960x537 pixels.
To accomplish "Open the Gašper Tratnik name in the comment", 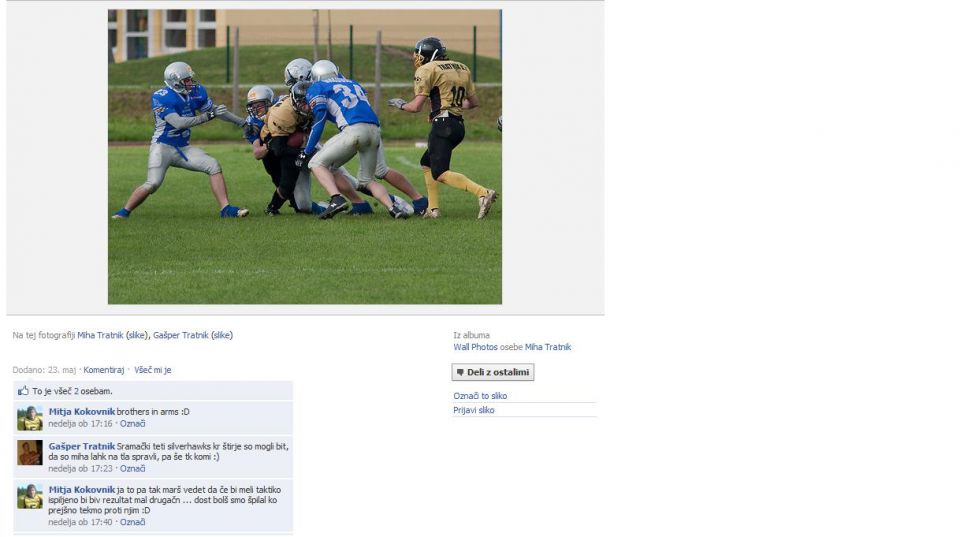I will [81, 446].
